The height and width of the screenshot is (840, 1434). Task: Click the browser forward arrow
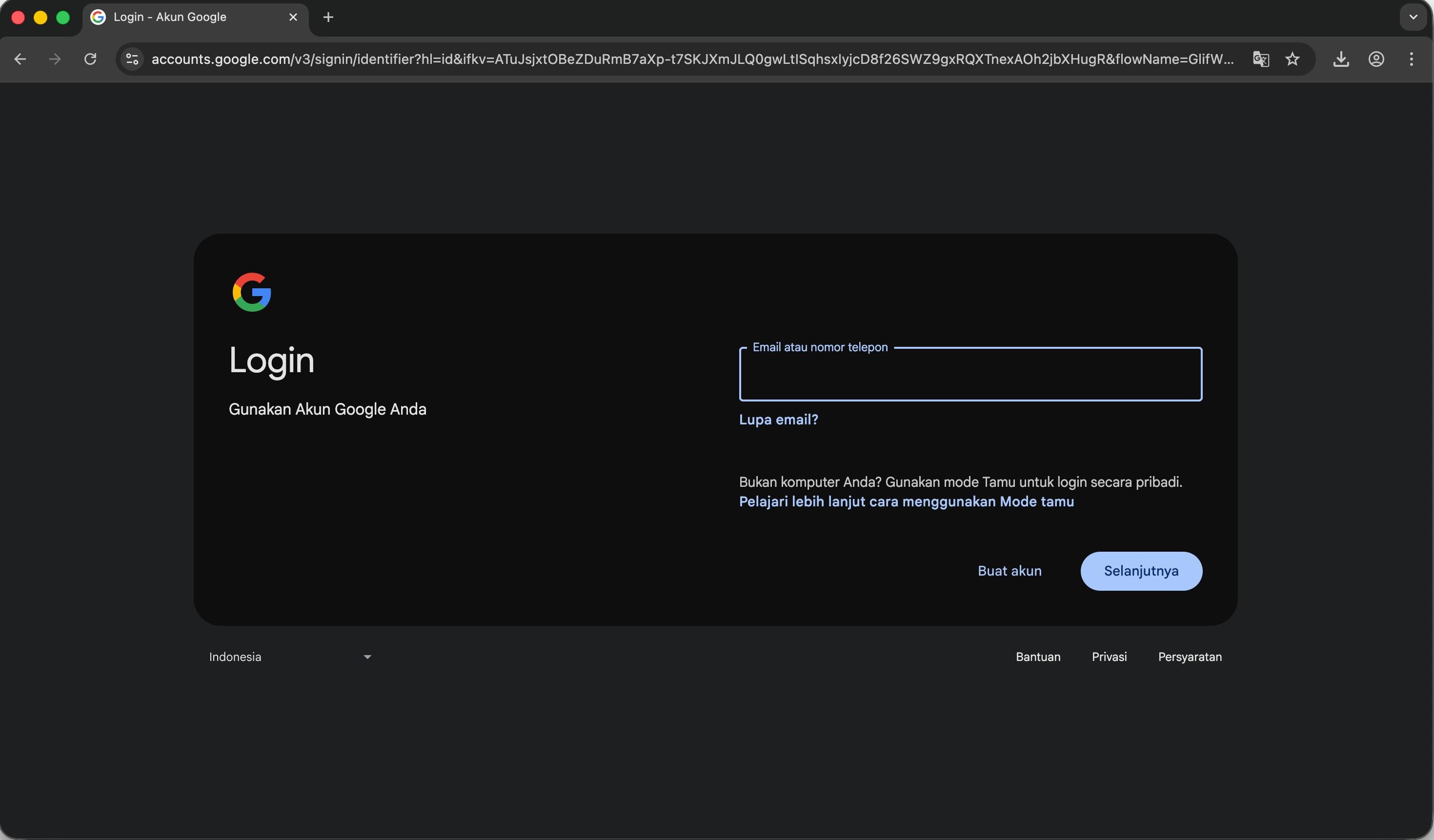pyautogui.click(x=55, y=59)
